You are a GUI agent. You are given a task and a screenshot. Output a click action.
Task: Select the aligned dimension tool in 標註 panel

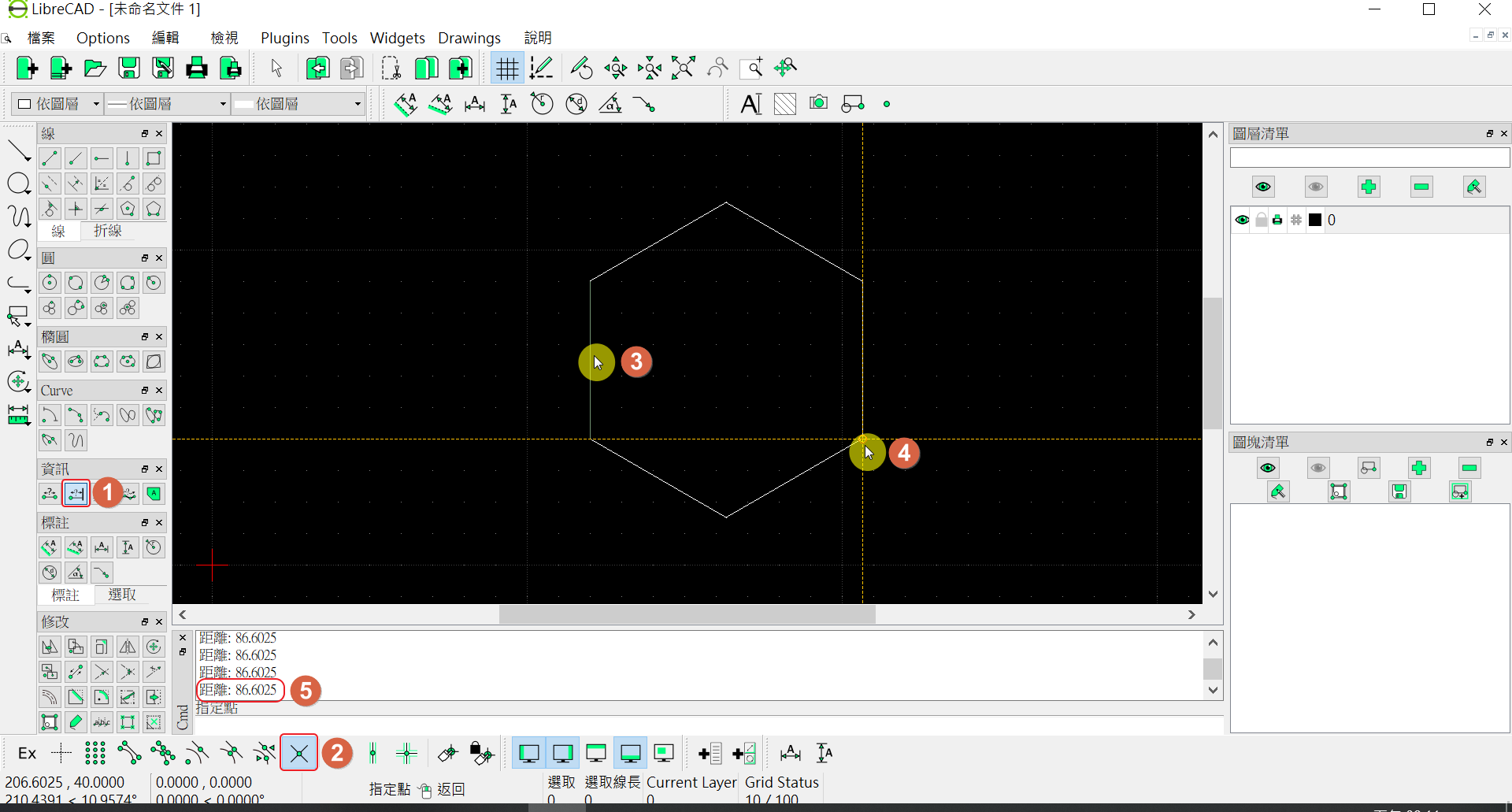pyautogui.click(x=50, y=547)
